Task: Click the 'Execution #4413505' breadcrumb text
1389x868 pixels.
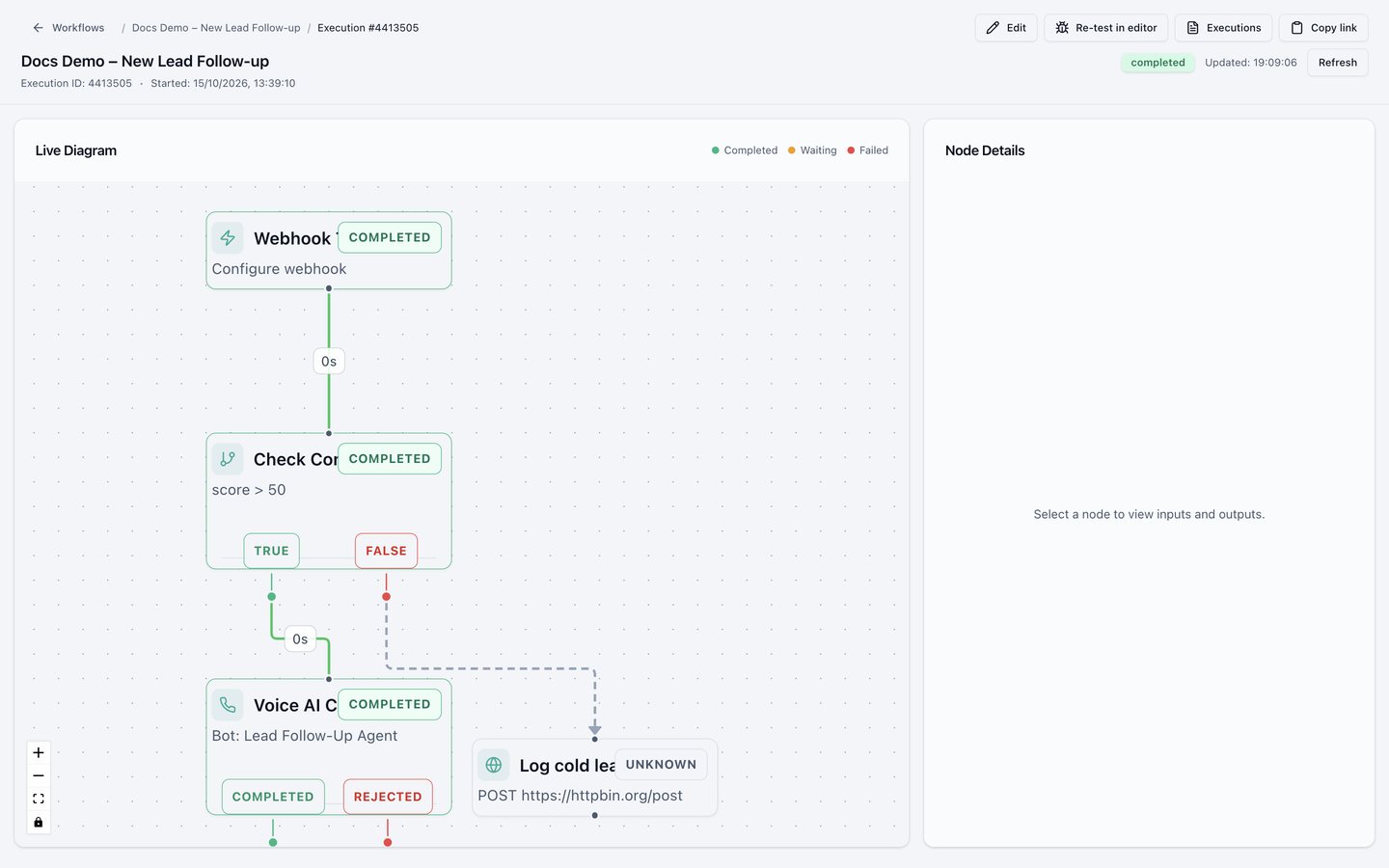Action: pos(368,28)
